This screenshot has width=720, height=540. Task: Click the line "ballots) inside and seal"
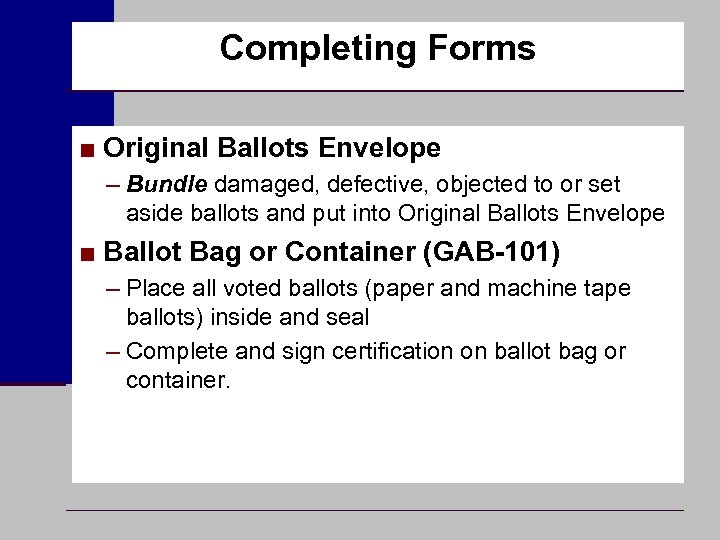click(x=247, y=318)
